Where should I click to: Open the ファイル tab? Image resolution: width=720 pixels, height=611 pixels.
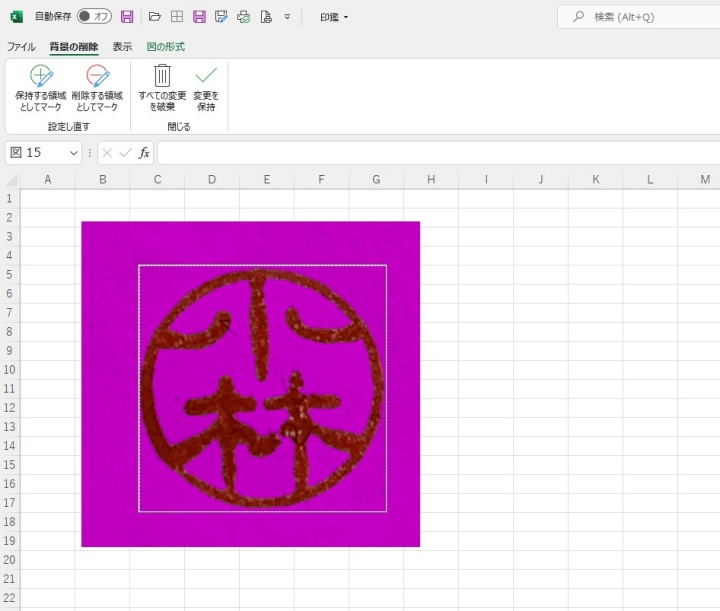click(21, 46)
